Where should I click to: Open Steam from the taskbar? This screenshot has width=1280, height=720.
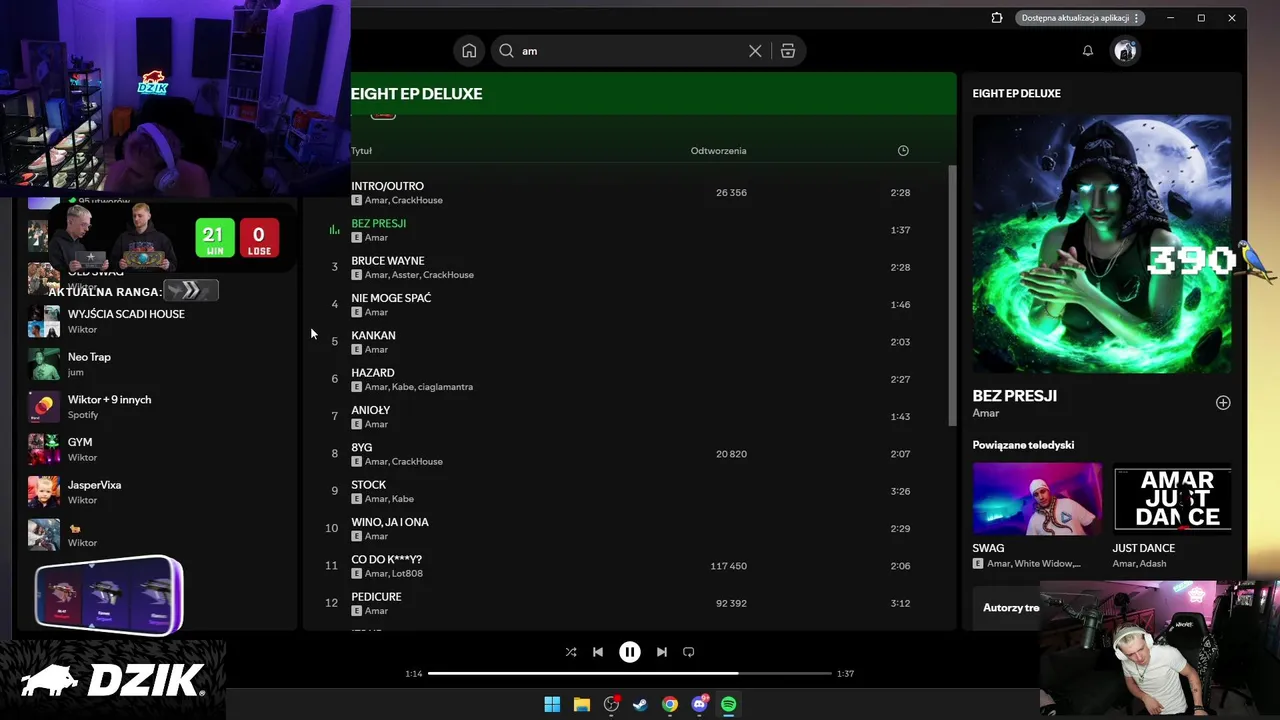[x=640, y=704]
